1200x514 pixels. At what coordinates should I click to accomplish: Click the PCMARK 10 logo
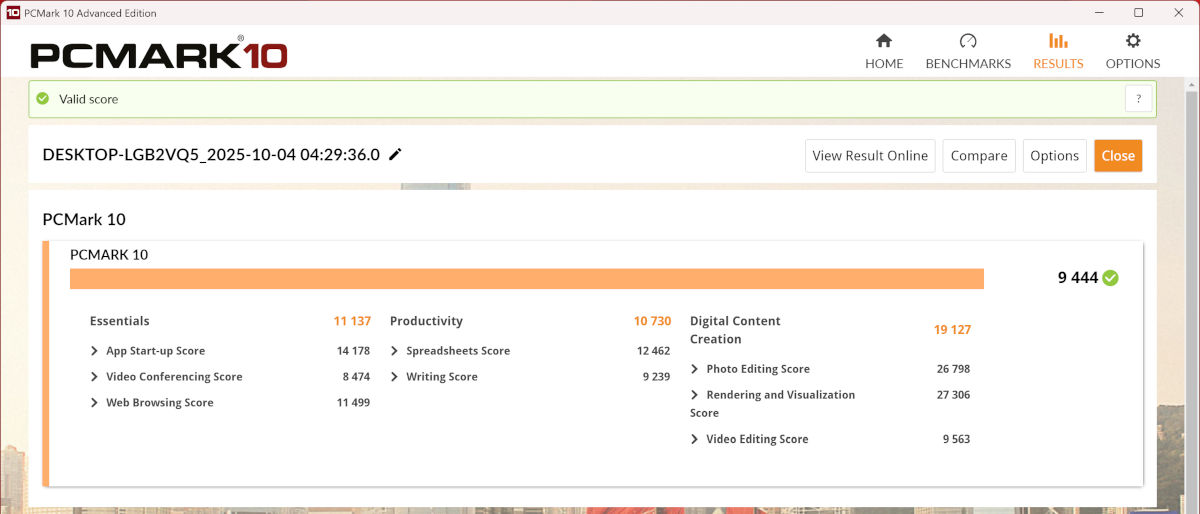(x=159, y=54)
